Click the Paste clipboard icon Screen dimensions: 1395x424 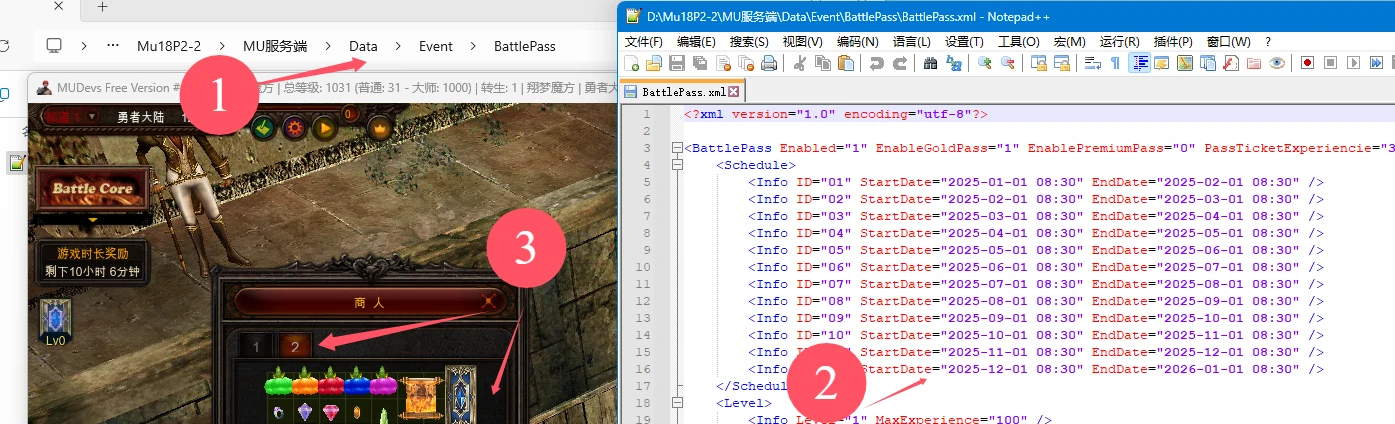pyautogui.click(x=846, y=63)
